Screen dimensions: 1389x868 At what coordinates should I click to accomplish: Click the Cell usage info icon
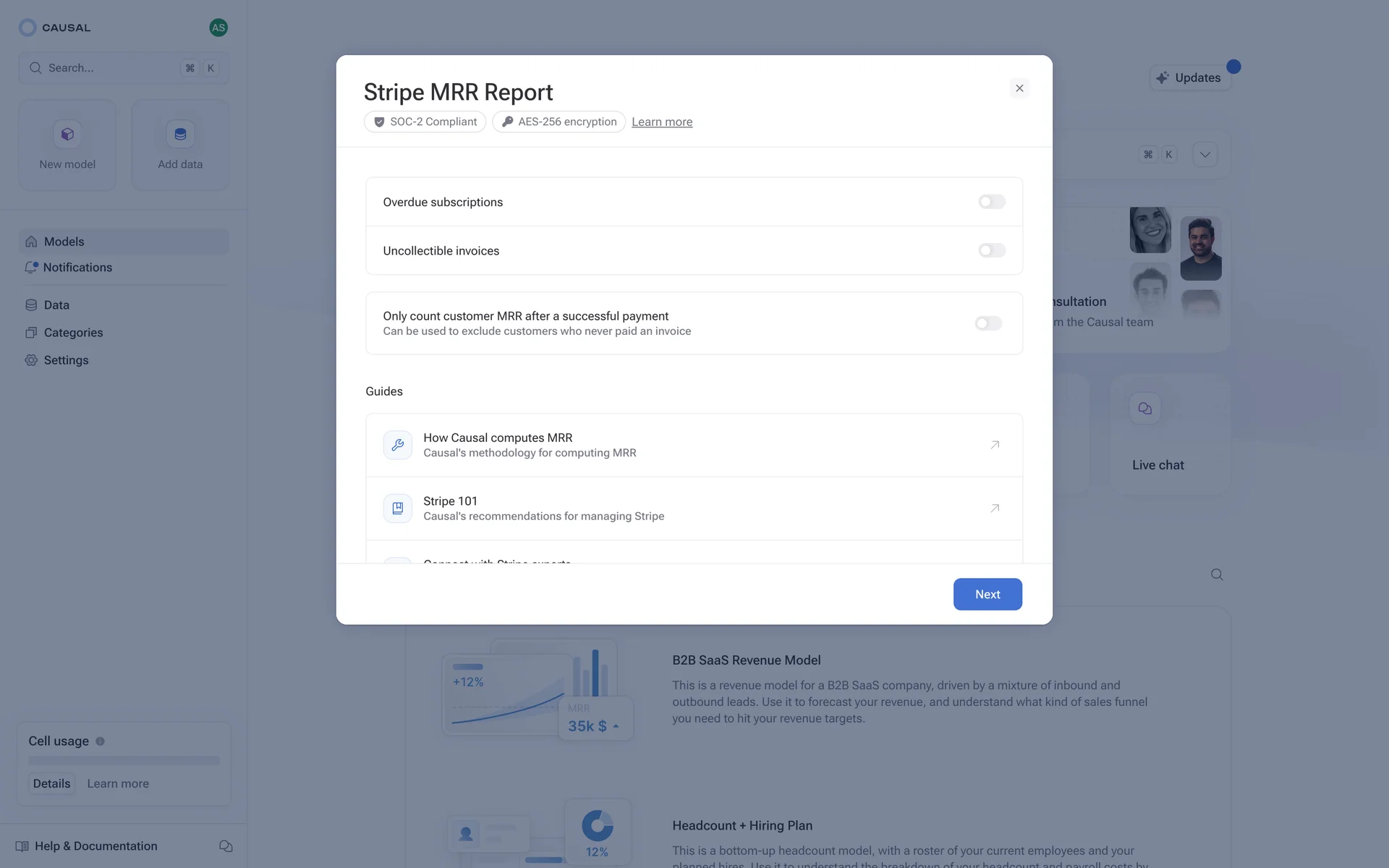[x=101, y=741]
